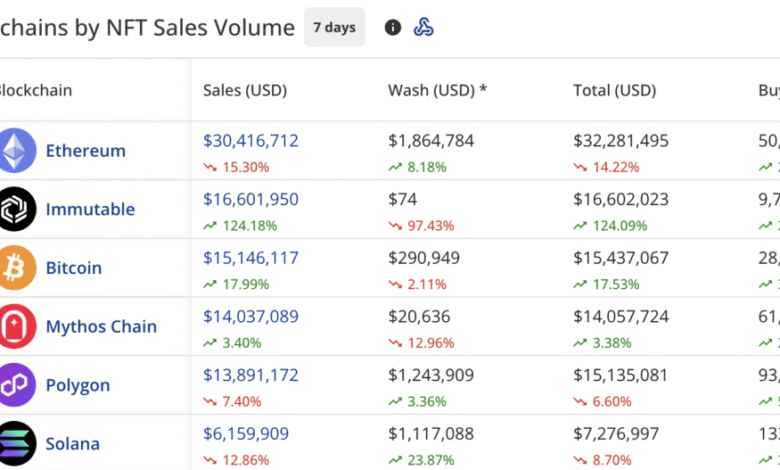
Task: Sort by Total (USD) column header
Action: point(614,90)
